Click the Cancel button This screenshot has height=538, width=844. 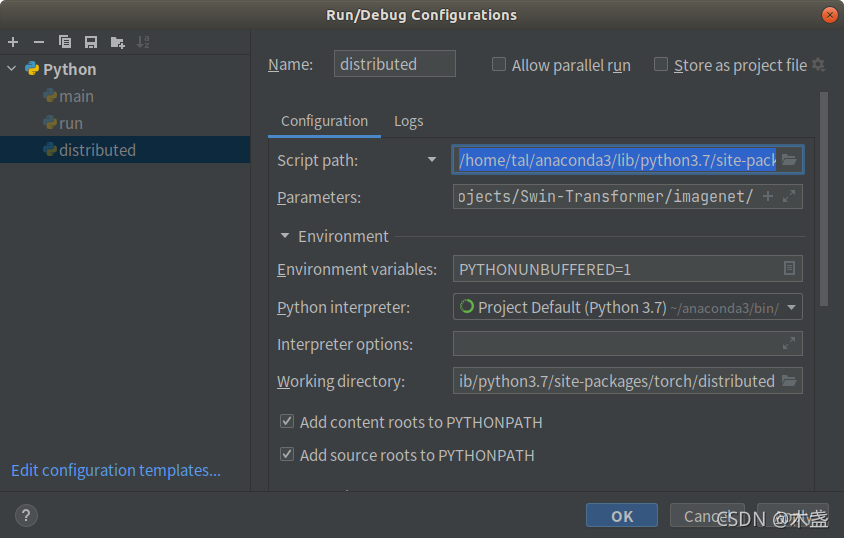pyautogui.click(x=707, y=515)
